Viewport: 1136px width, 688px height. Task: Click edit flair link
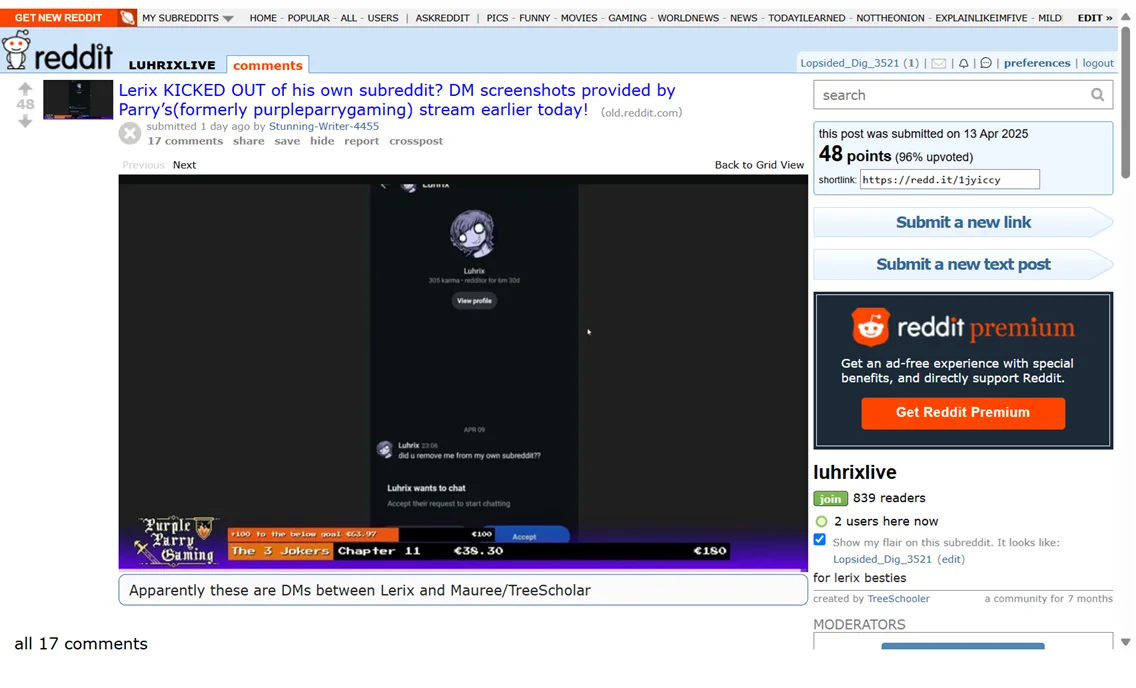click(x=951, y=559)
